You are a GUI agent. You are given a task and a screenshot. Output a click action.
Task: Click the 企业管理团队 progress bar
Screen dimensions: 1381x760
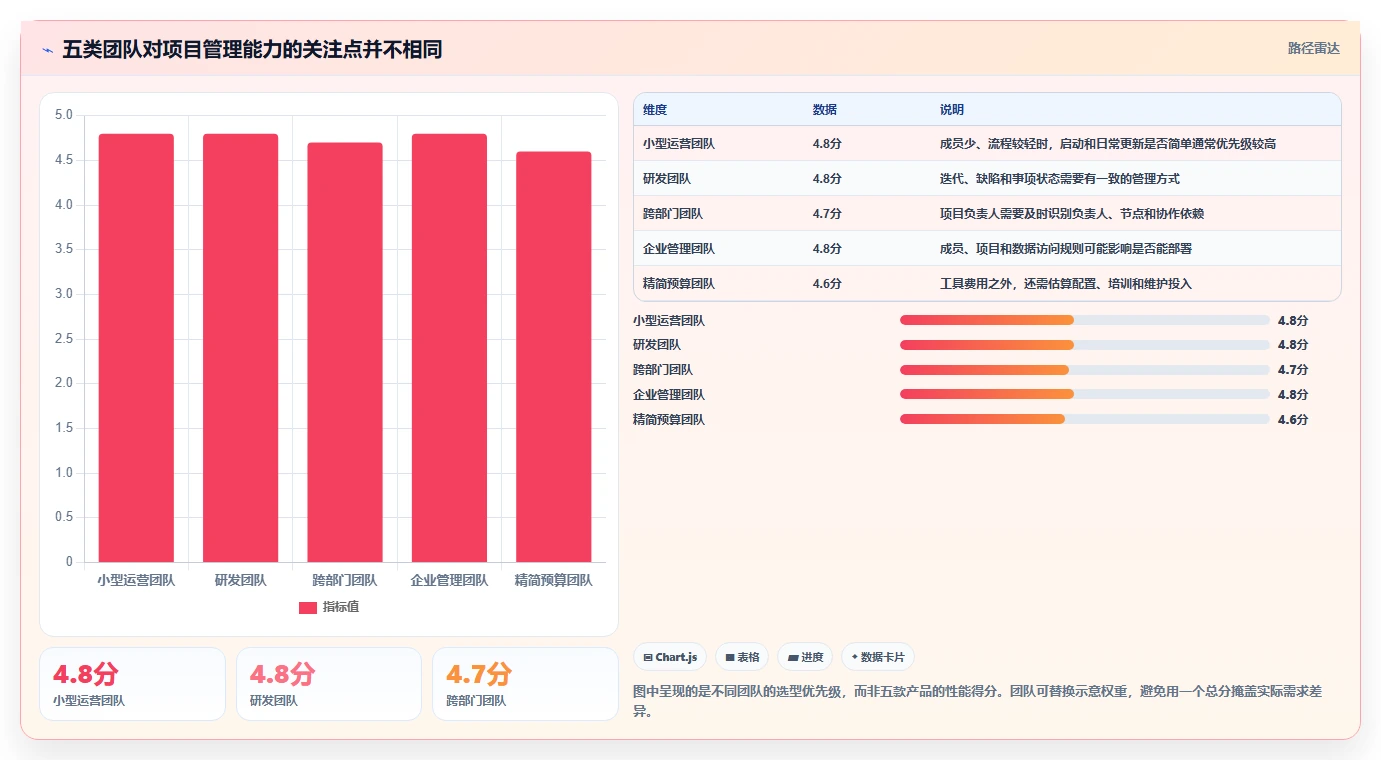1085,394
